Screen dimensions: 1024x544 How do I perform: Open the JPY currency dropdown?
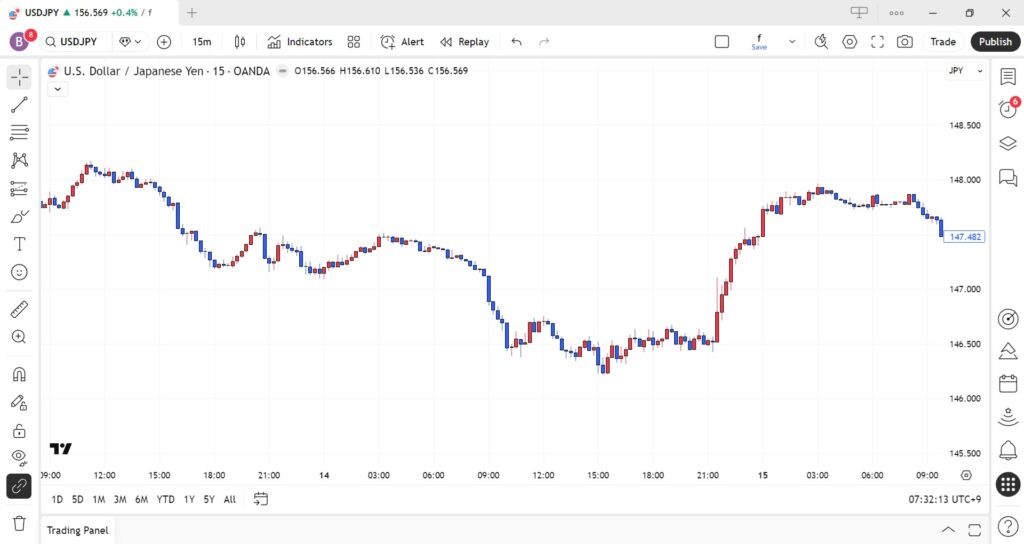(x=966, y=71)
